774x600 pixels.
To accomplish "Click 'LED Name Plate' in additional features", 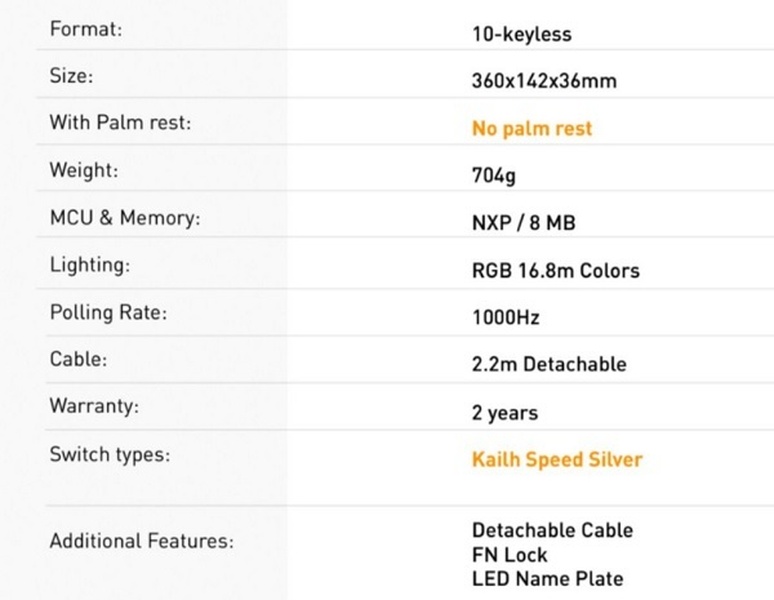I will tap(547, 578).
